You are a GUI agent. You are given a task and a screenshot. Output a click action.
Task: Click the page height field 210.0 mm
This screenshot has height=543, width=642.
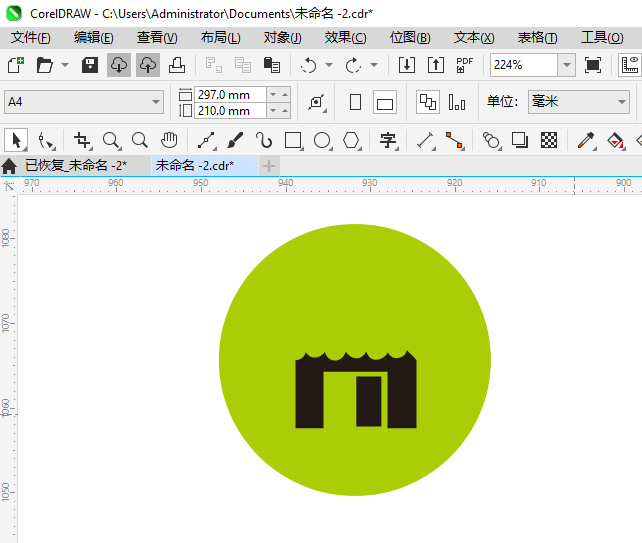(x=231, y=111)
